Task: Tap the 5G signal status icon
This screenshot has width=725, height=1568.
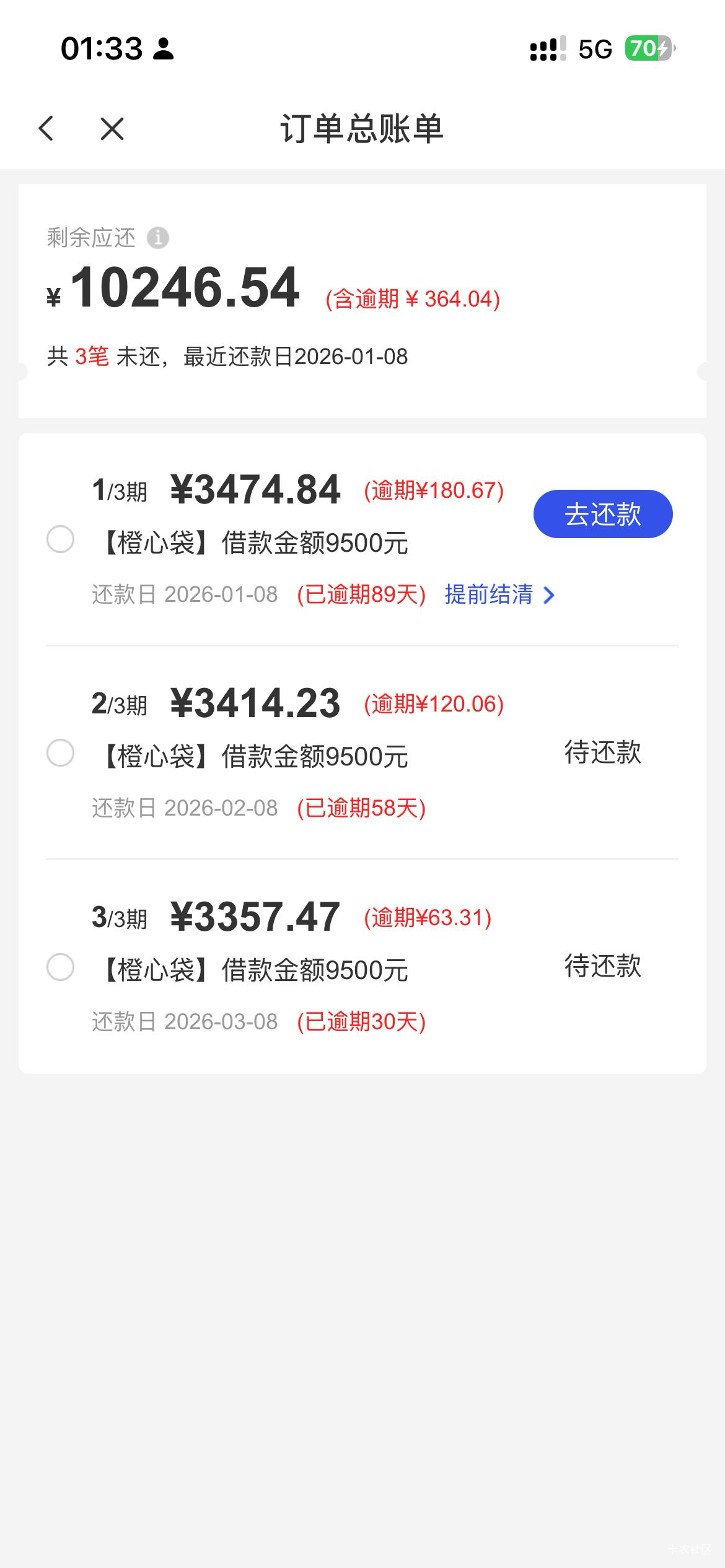Action: click(595, 49)
